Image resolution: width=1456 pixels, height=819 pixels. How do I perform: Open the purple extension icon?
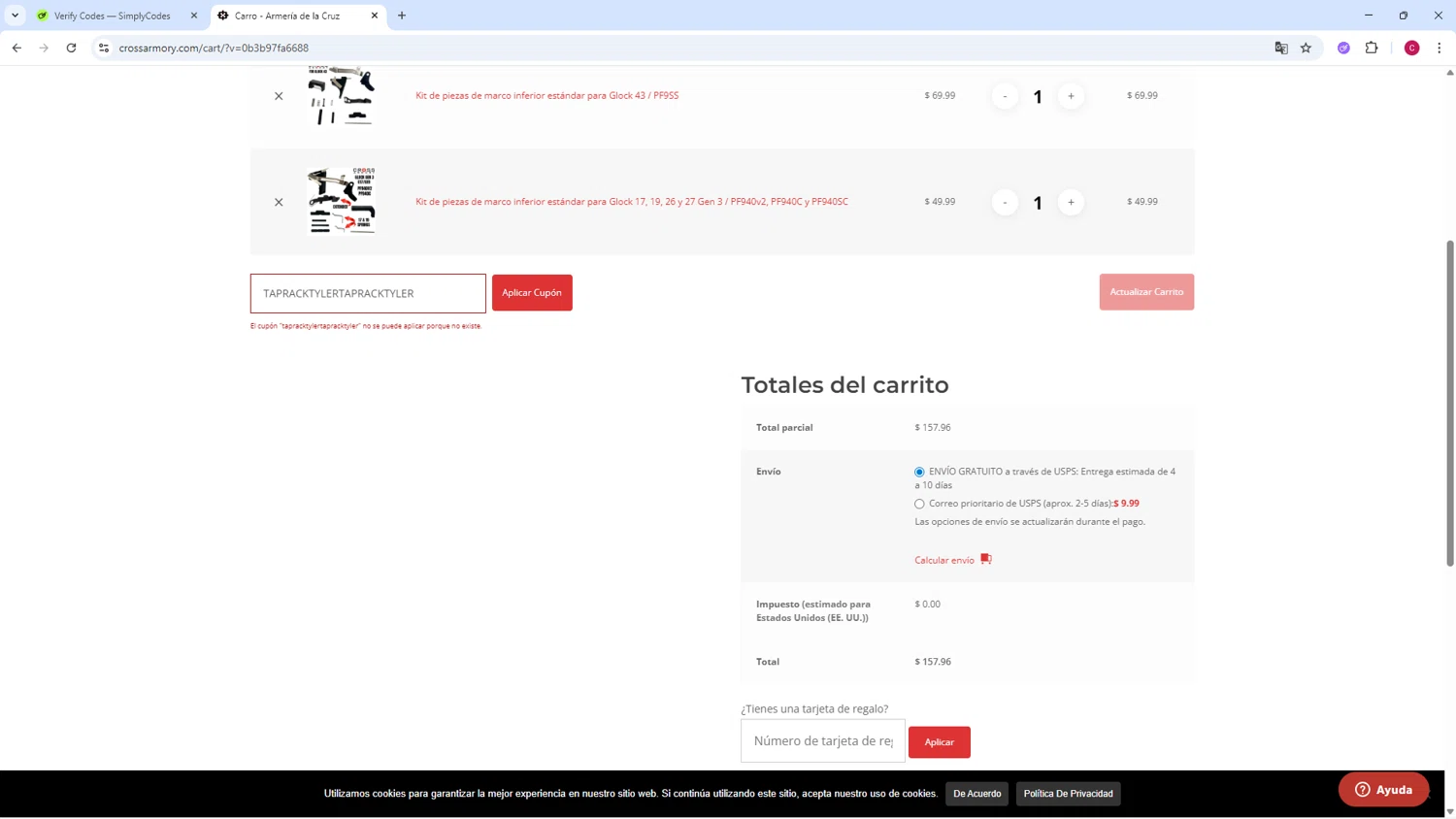1343,48
